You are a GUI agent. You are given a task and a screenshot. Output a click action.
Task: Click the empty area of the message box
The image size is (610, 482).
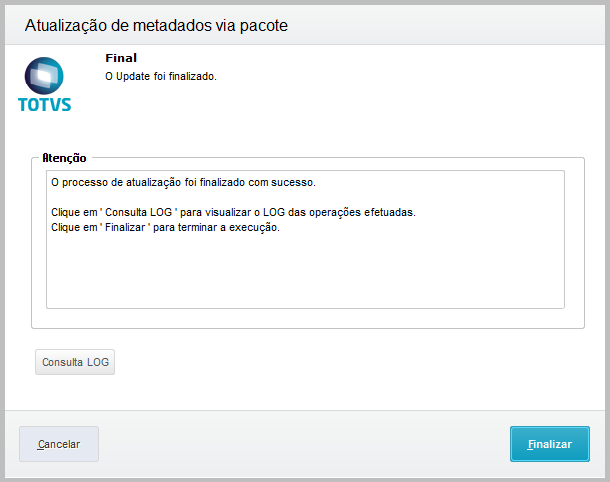305,272
